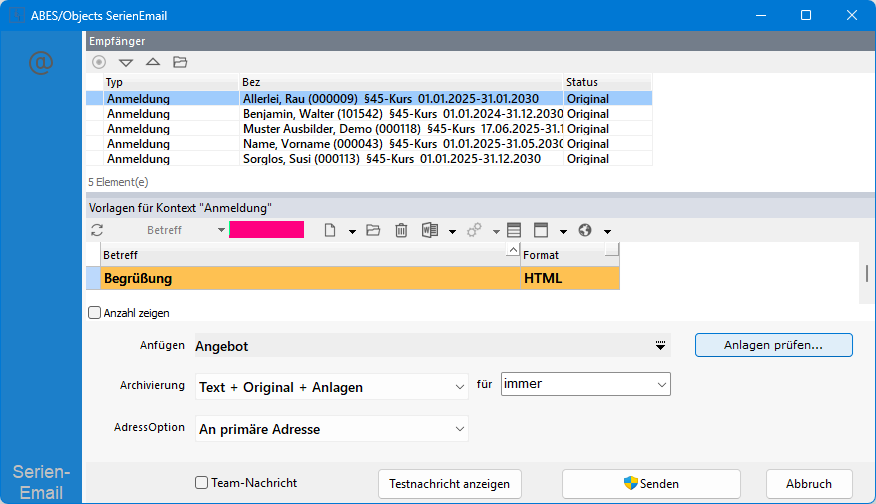Click the globe icon in the Vorlagen toolbar
This screenshot has height=504, width=876.
click(x=585, y=230)
